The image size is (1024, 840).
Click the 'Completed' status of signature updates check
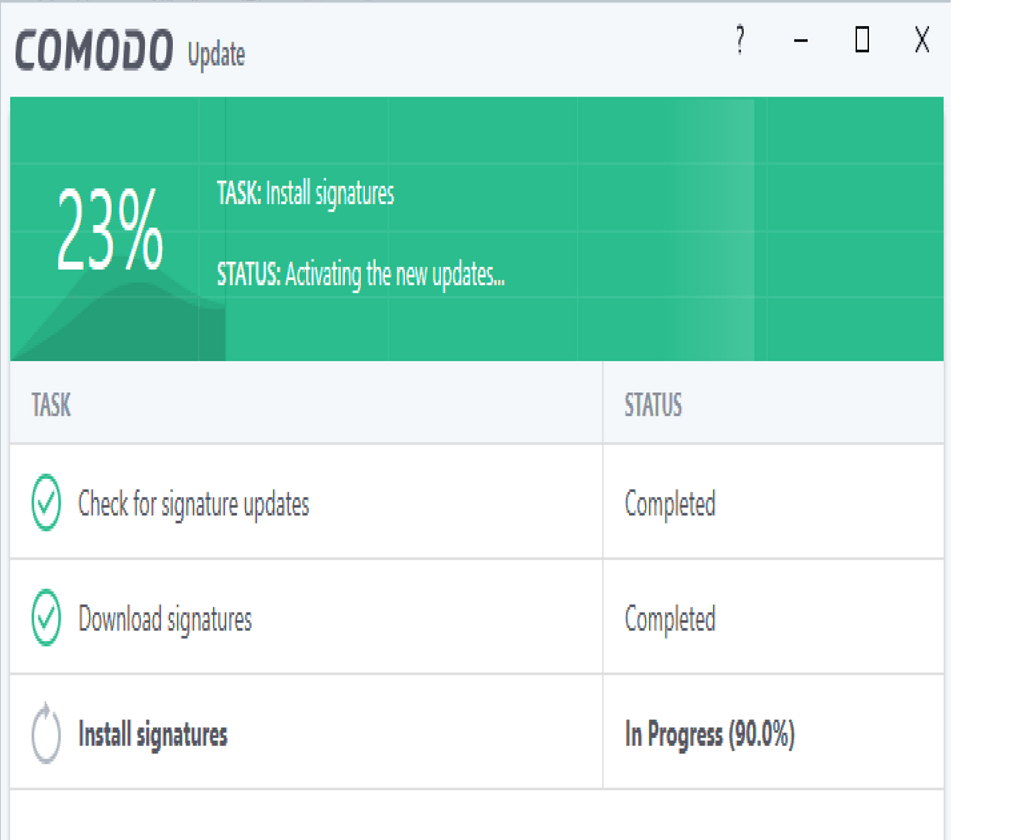669,504
